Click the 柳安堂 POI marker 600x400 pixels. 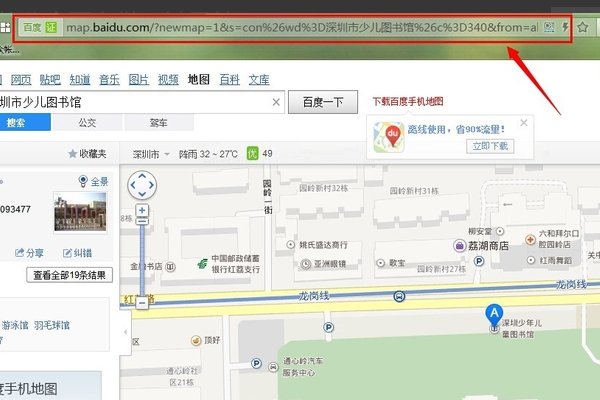click(x=500, y=231)
